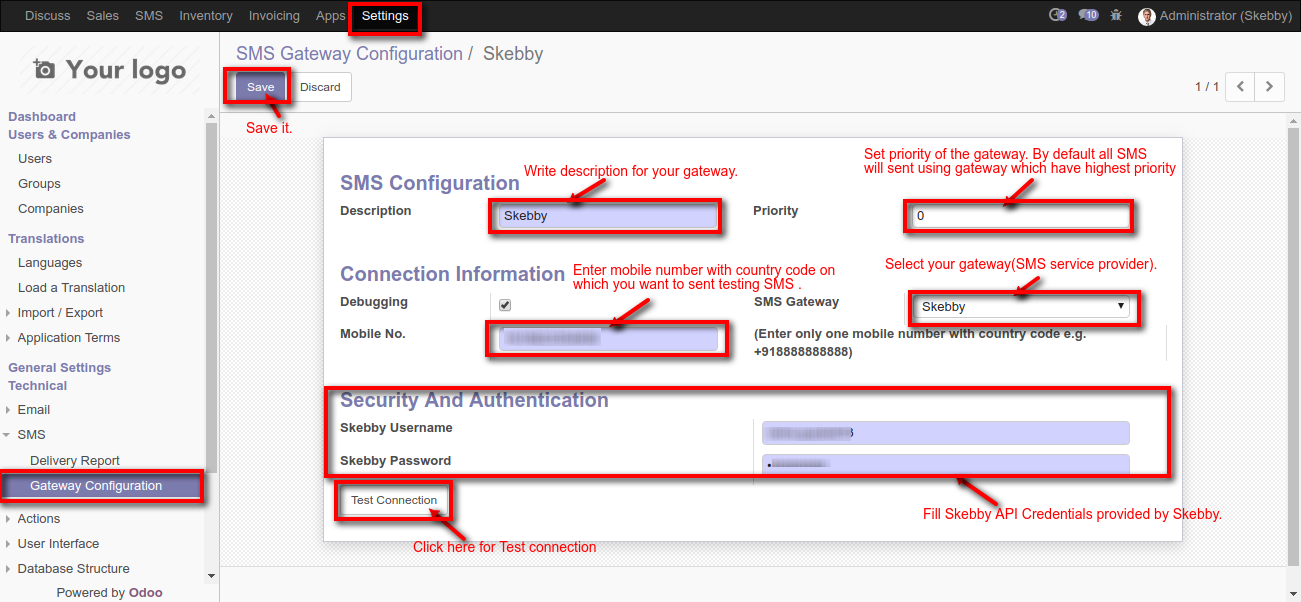Open the Settings menu
Viewport: 1301px width, 602px height.
[x=385, y=16]
